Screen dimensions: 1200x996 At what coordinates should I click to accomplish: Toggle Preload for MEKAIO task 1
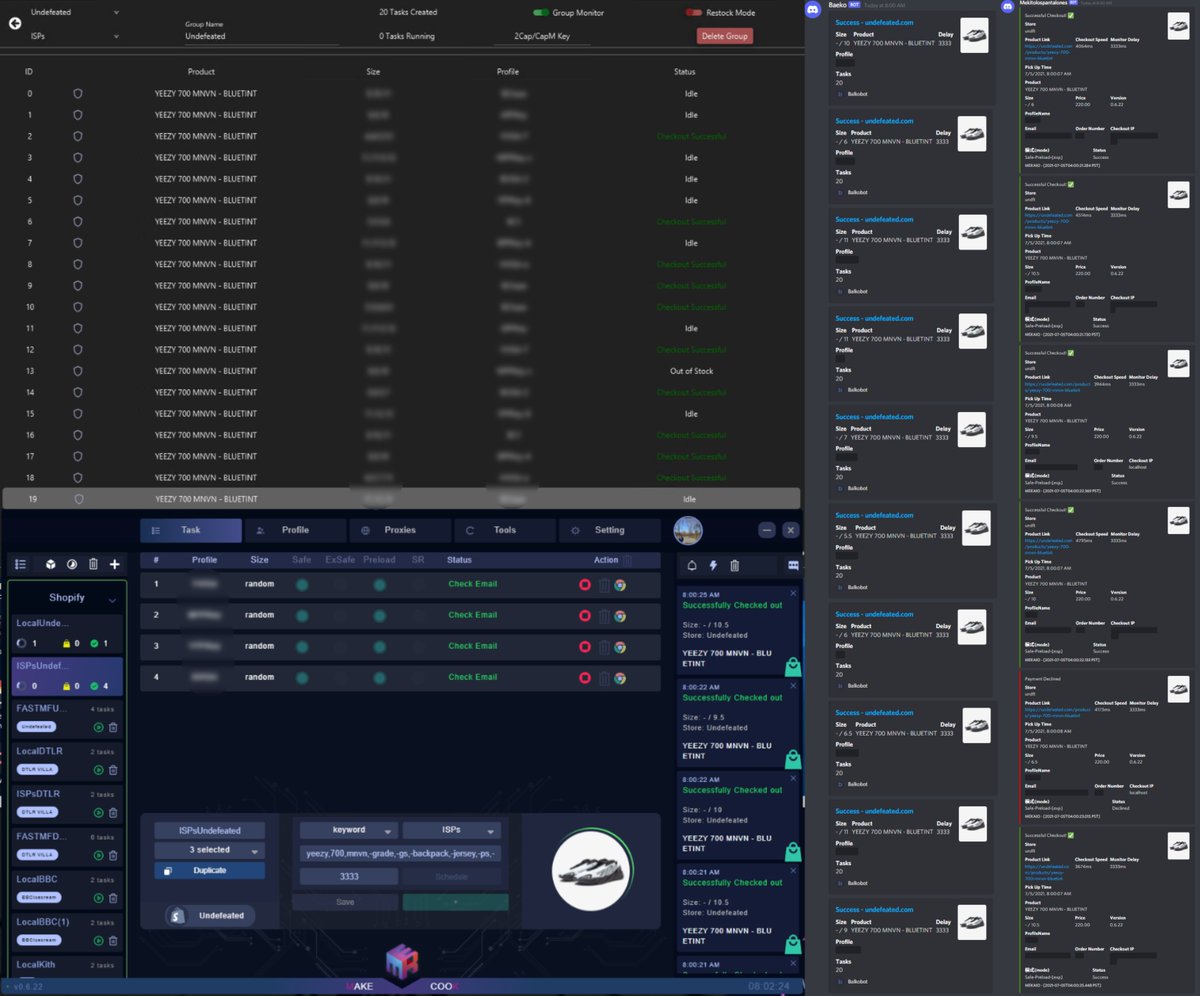tap(379, 584)
